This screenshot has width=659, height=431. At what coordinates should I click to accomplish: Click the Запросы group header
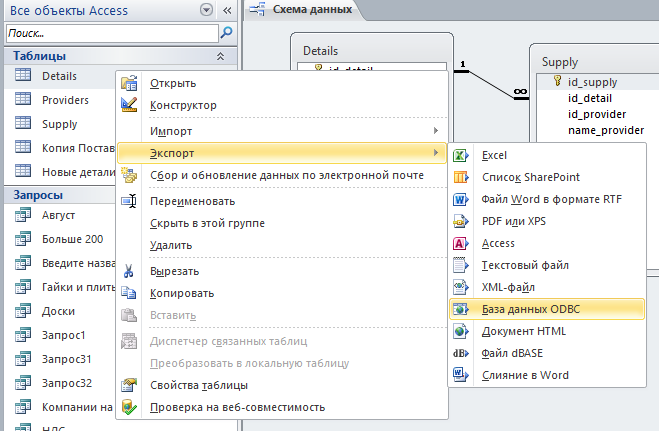click(60, 195)
